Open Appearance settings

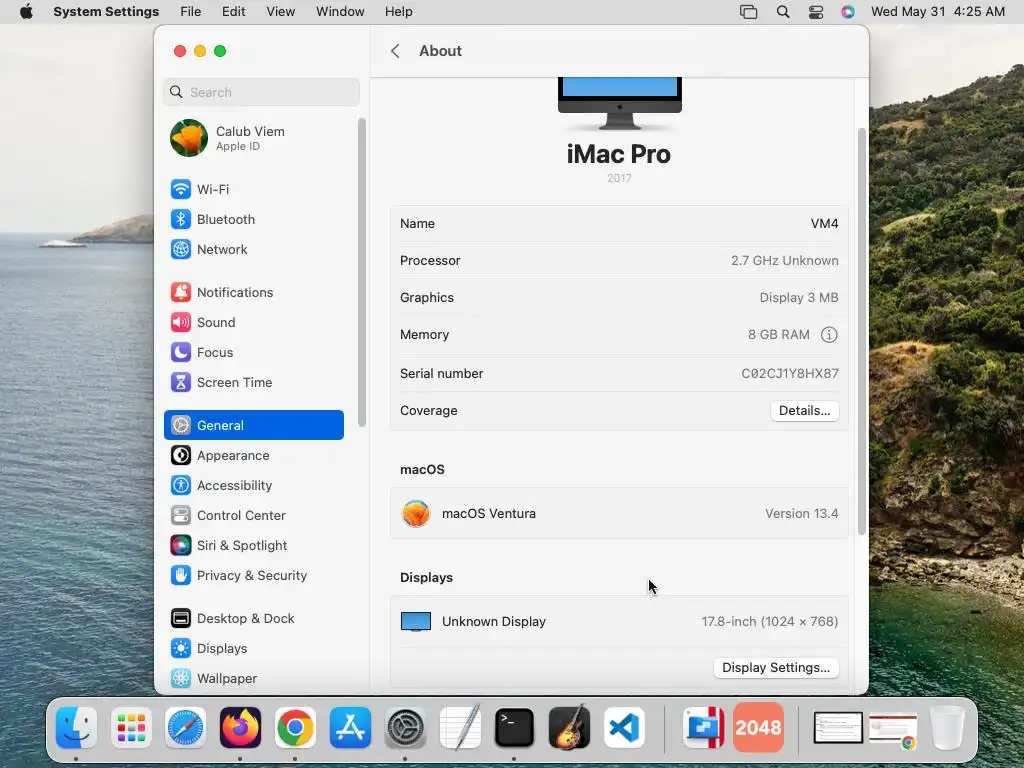[253, 456]
